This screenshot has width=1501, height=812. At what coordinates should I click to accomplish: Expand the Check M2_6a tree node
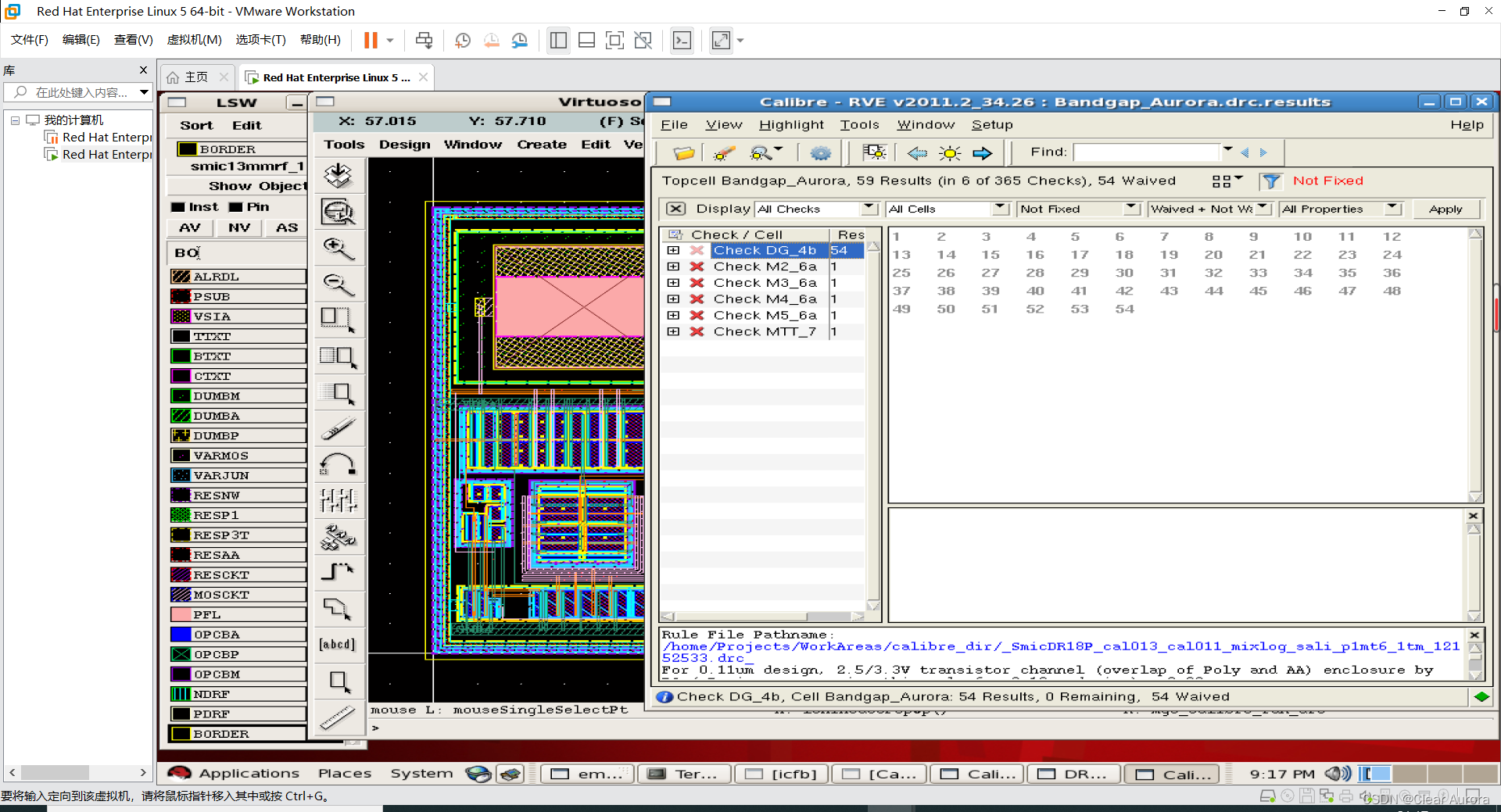click(x=673, y=266)
